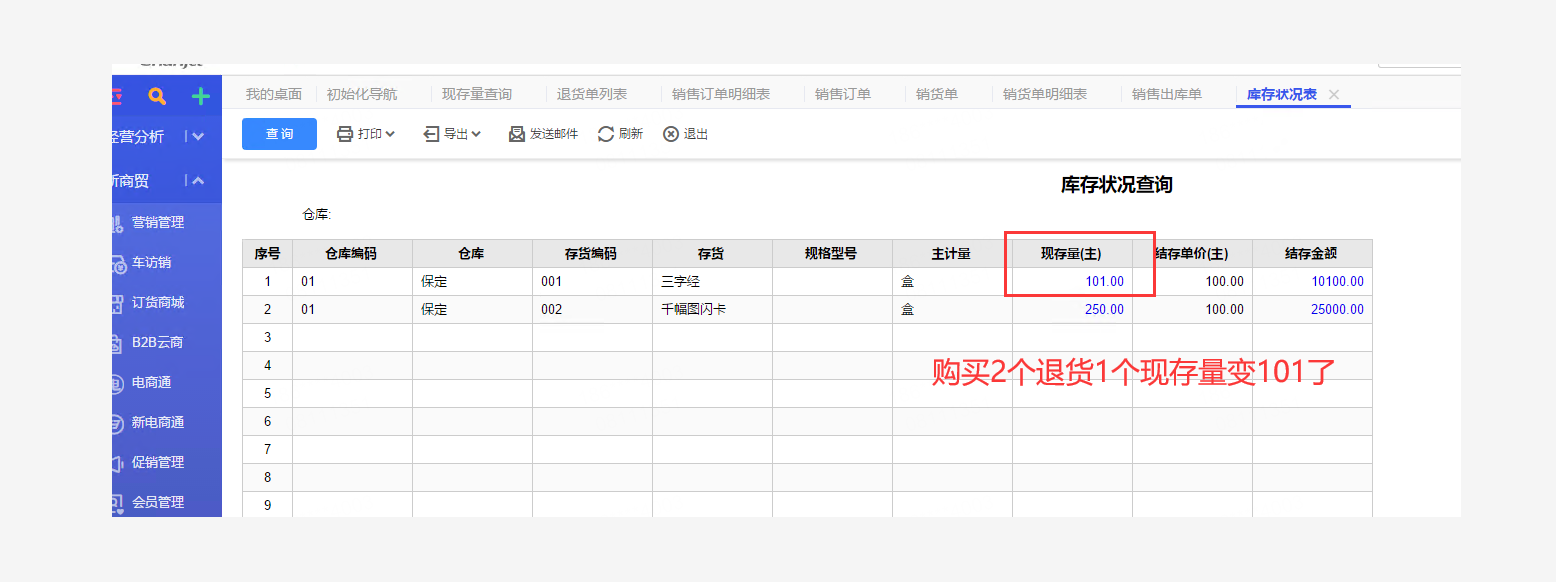Screen dimensions: 1556x582
Task: Click the 仓库编码 column header
Action: (352, 254)
